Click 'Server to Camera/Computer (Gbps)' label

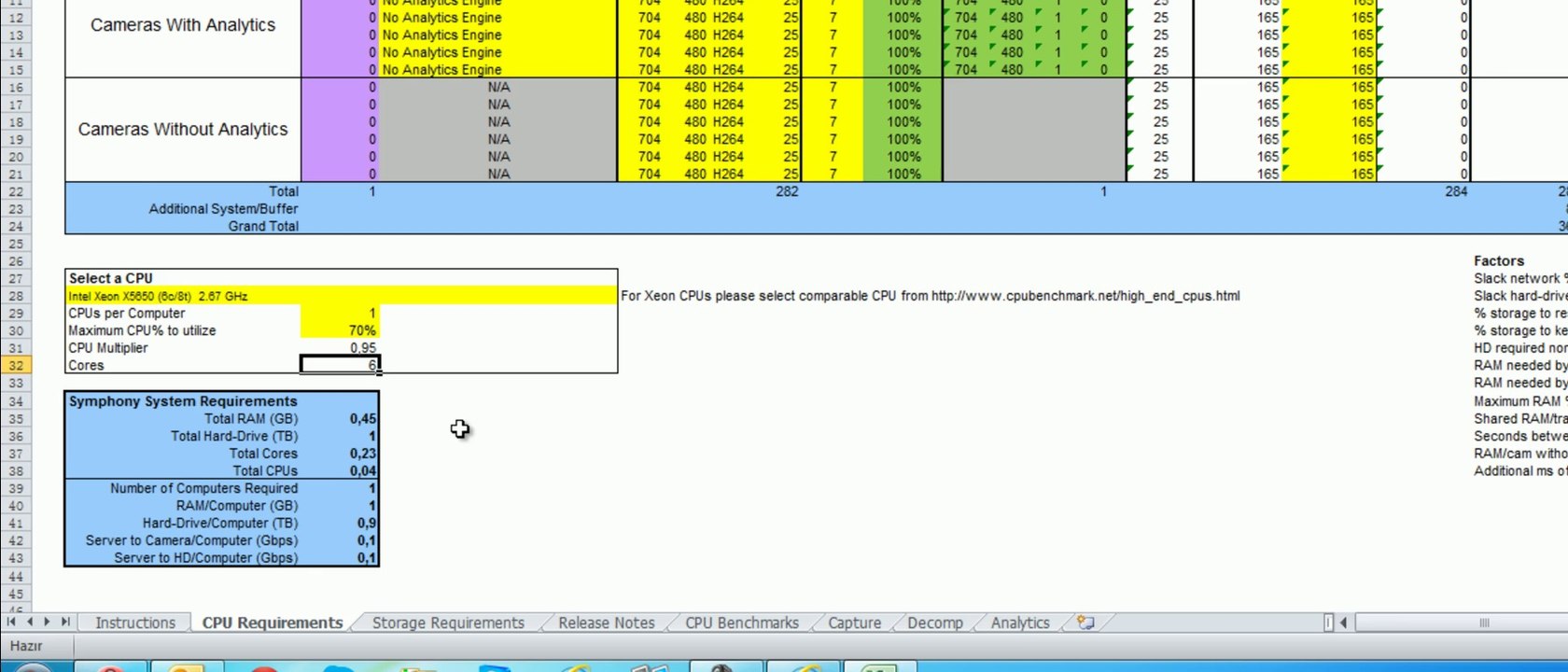tap(191, 540)
